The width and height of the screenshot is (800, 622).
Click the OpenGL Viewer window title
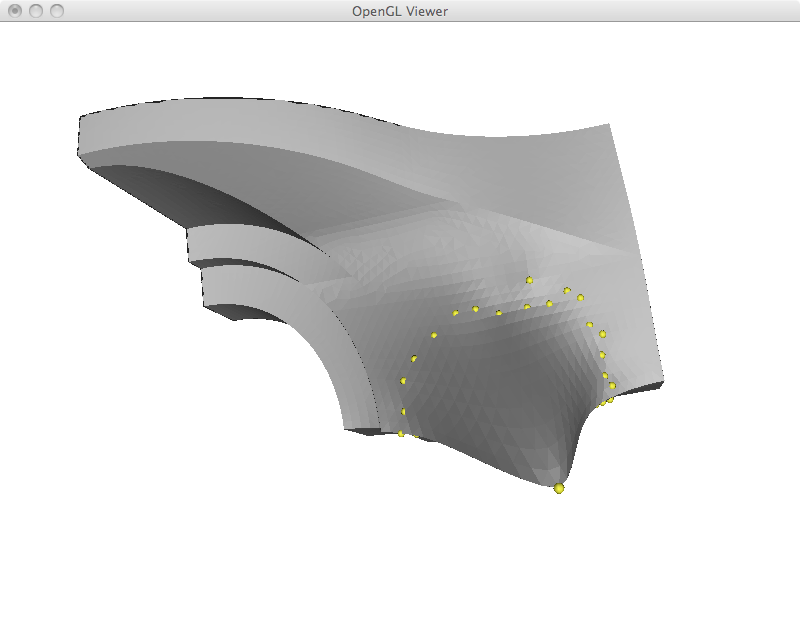click(x=400, y=11)
